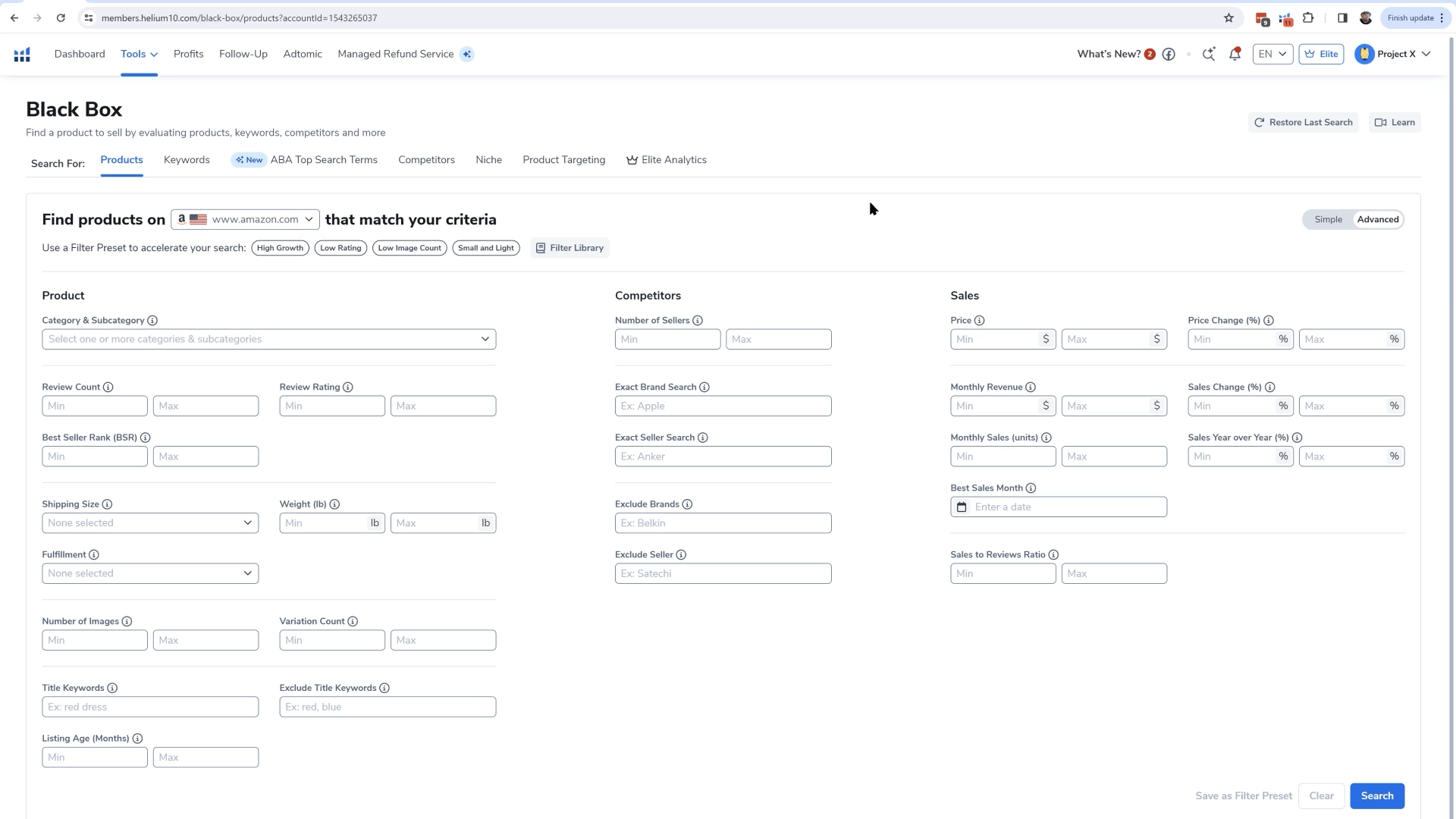
Task: Click the Exact Brand Search input field
Action: [x=723, y=406]
